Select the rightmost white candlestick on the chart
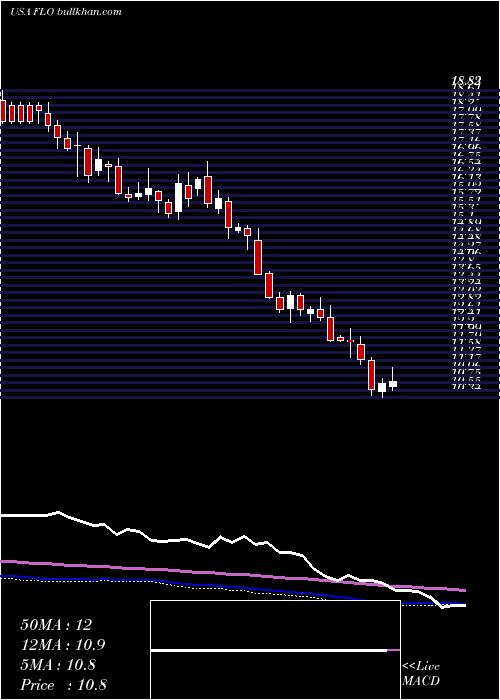 pos(393,382)
